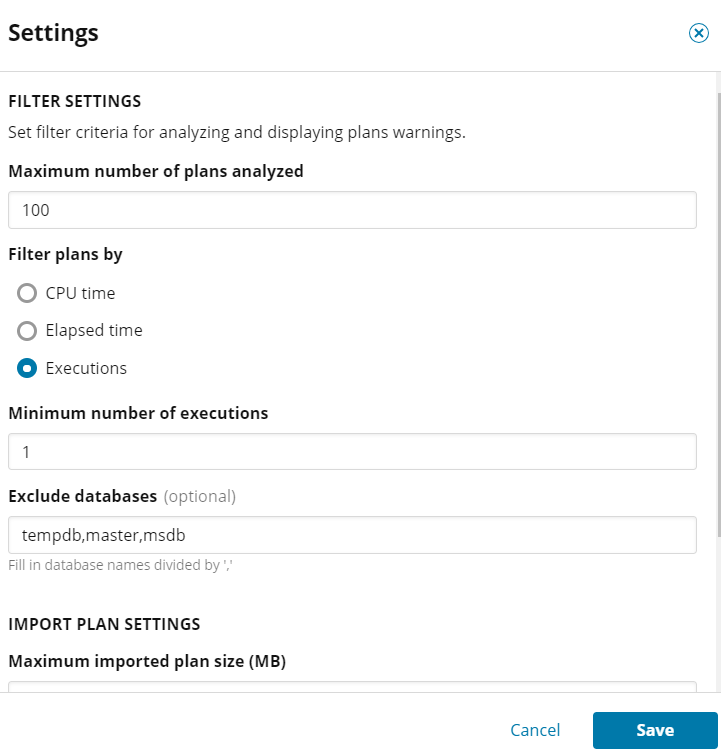
Task: Click the Maximum imported plan size (MB) label
Action: (147, 661)
